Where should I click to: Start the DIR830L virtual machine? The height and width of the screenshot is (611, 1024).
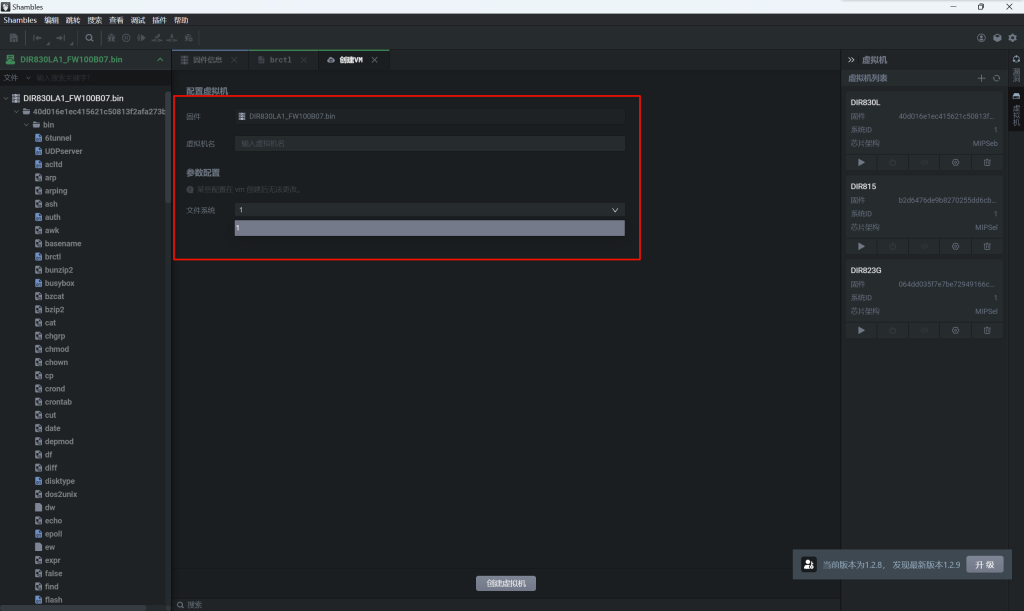(x=861, y=162)
